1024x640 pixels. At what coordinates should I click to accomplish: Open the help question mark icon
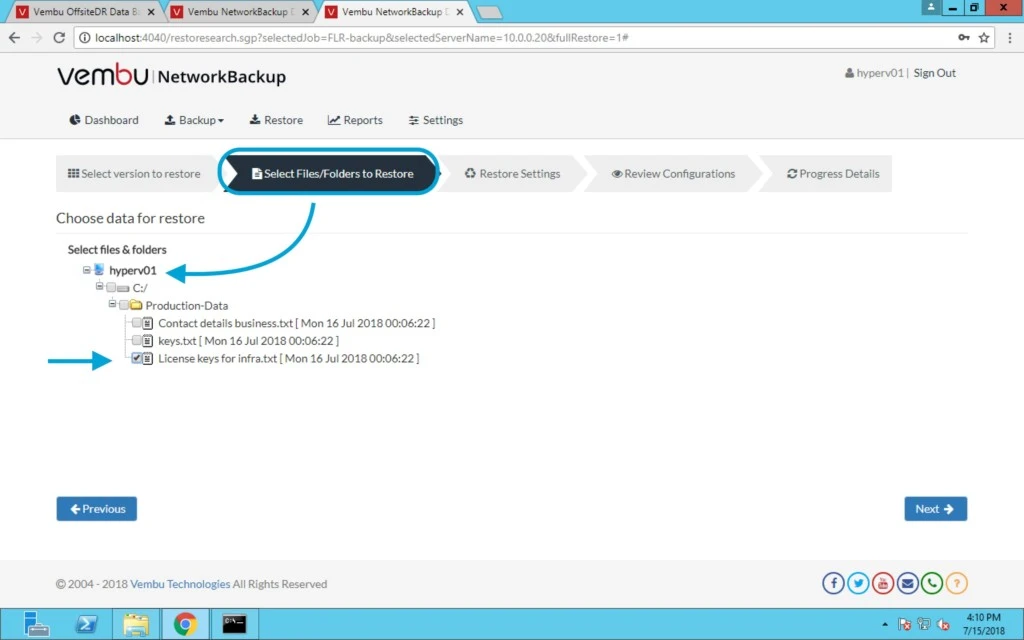(x=957, y=583)
